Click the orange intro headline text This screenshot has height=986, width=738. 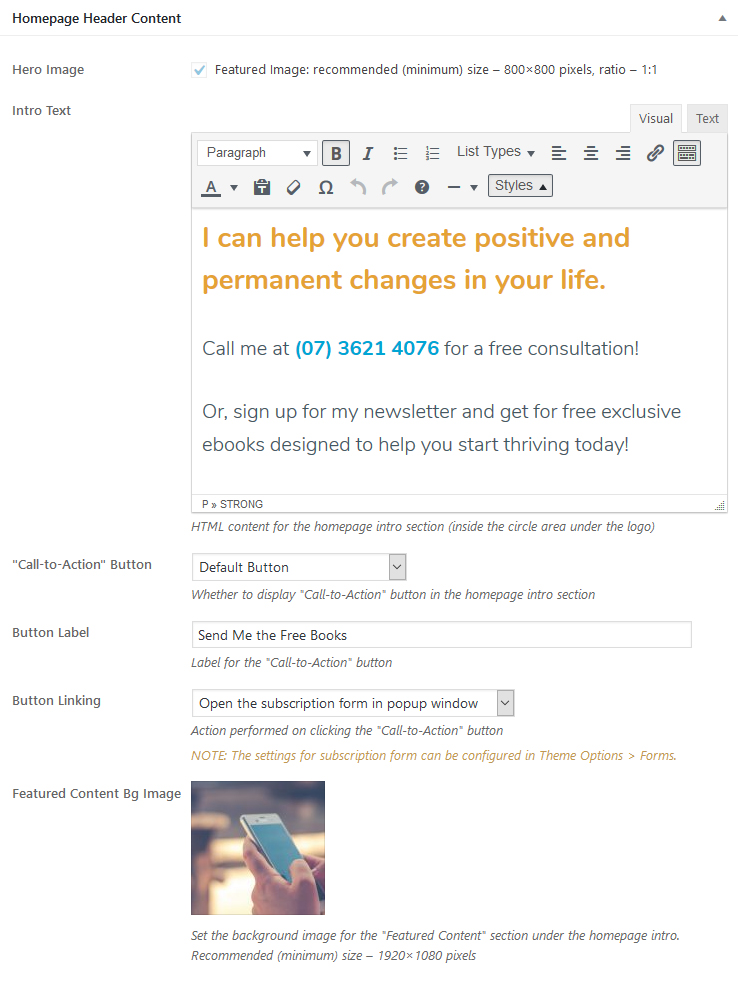coord(416,258)
